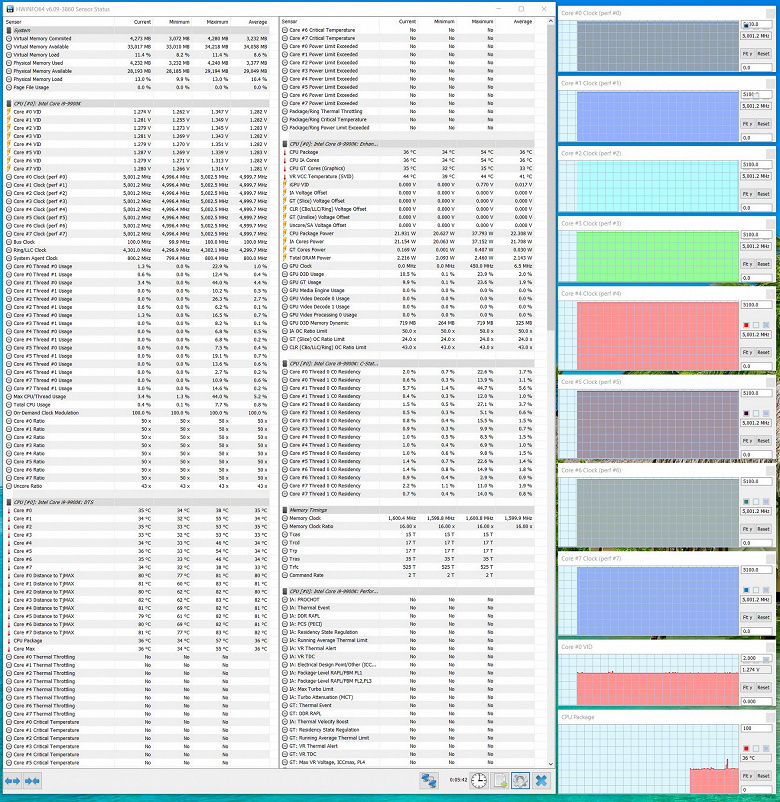The width and height of the screenshot is (780, 802).
Task: Collapse the Memory Timings group header
Action: pyautogui.click(x=408, y=510)
